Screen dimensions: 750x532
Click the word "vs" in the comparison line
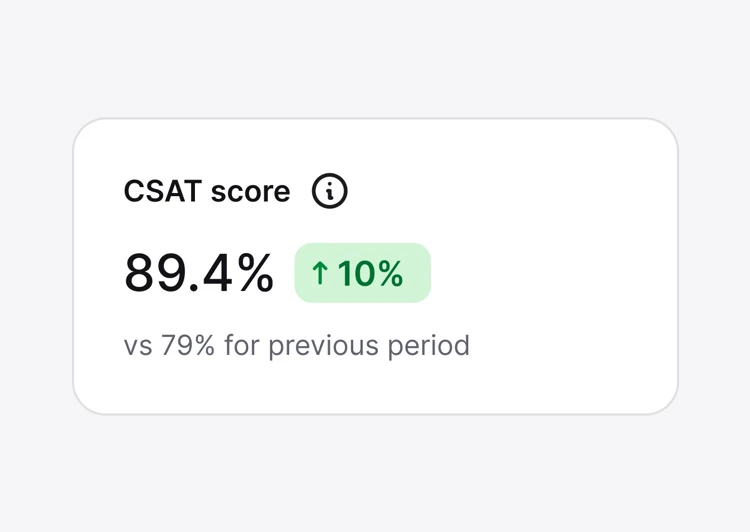tap(138, 347)
